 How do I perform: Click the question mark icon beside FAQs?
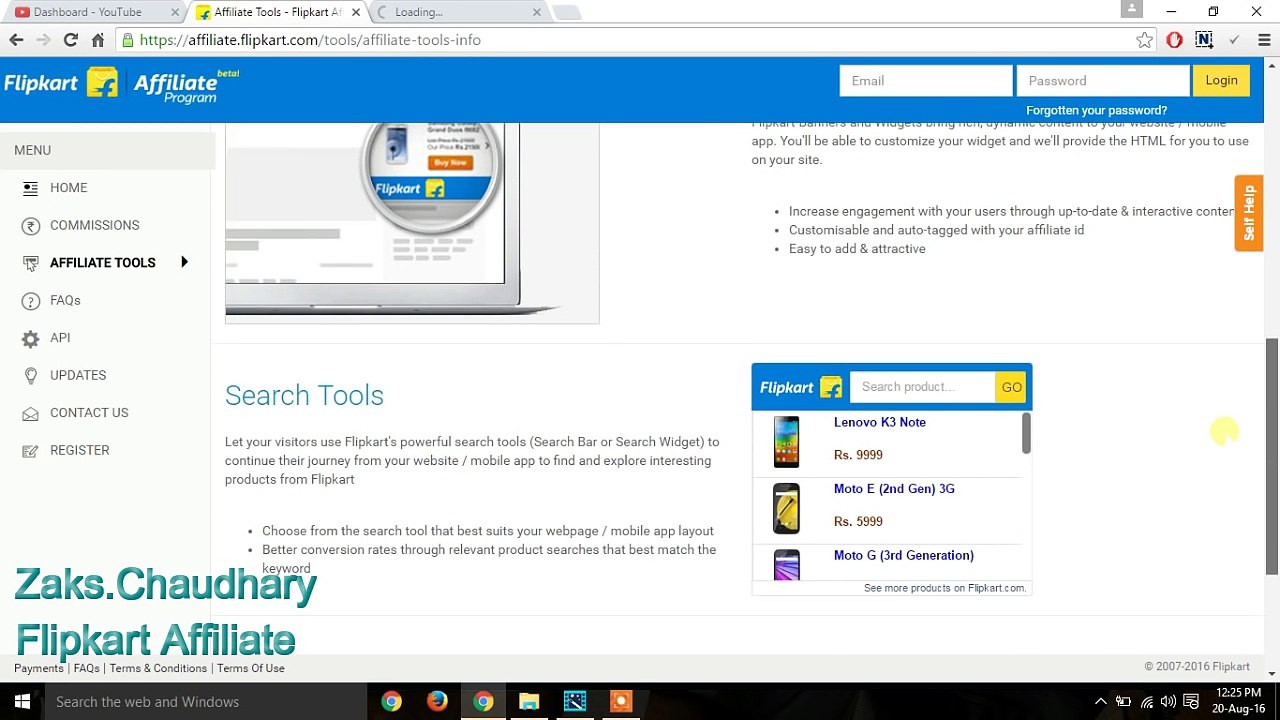click(x=30, y=301)
